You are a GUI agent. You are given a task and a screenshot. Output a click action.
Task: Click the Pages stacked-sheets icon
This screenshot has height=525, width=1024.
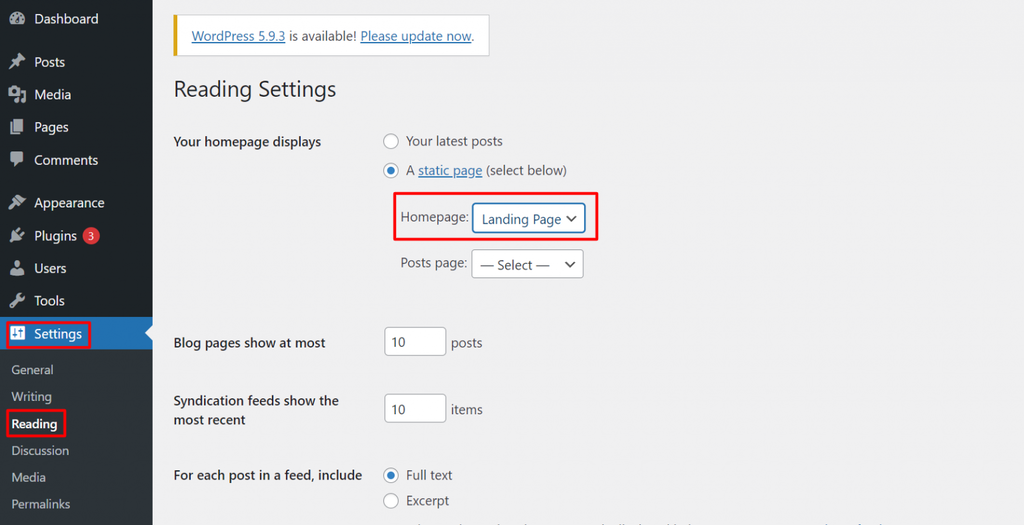pos(17,127)
